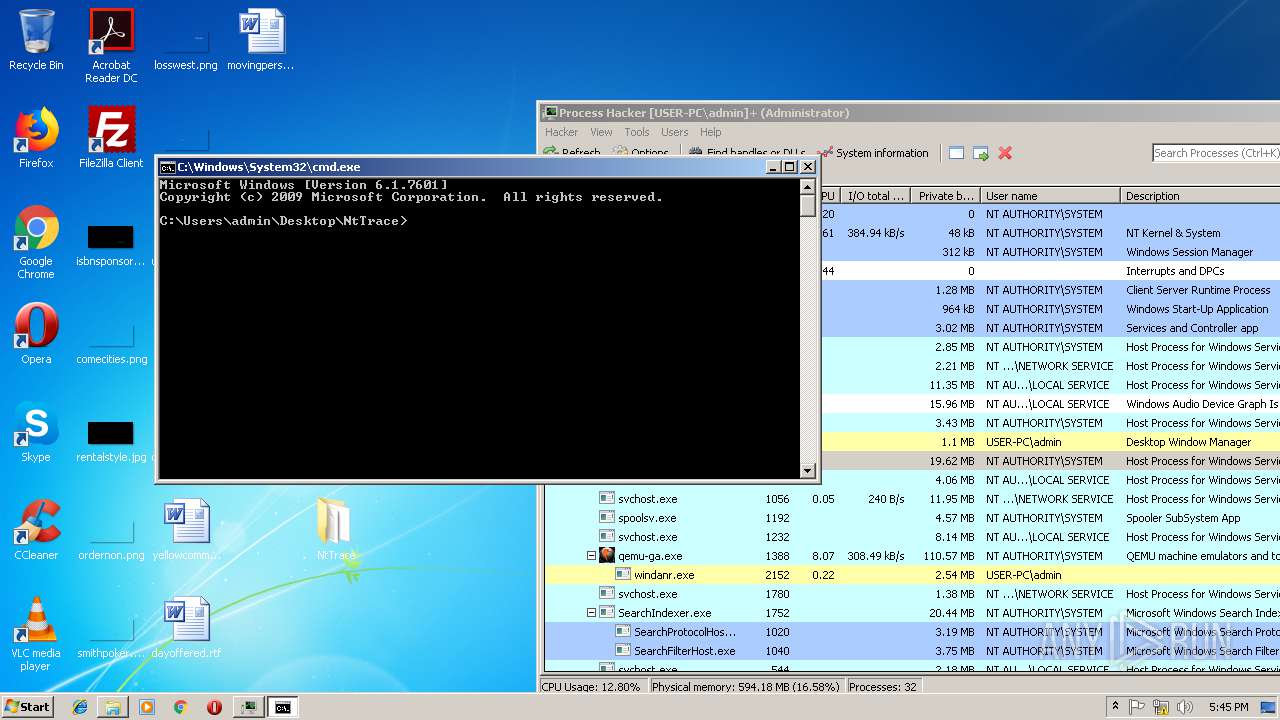The height and width of the screenshot is (720, 1280).
Task: Click the Find window toolbar icon in Process Hacker
Action: [x=956, y=153]
